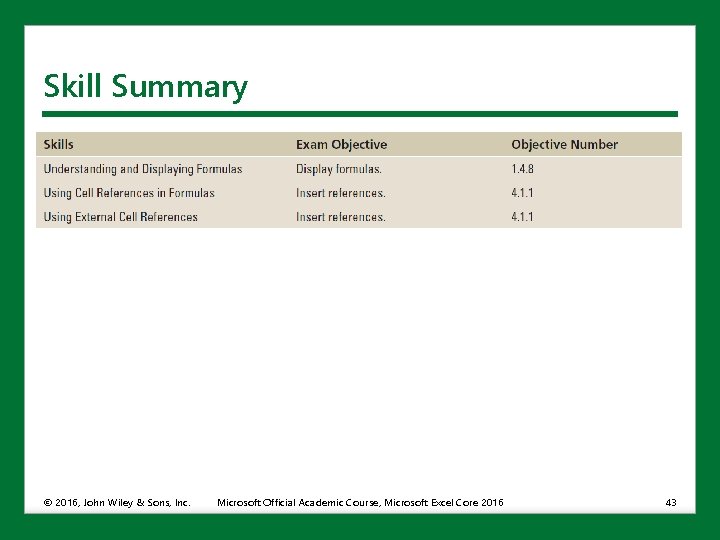Click the green horizontal line under title
The height and width of the screenshot is (540, 720).
pyautogui.click(x=360, y=114)
